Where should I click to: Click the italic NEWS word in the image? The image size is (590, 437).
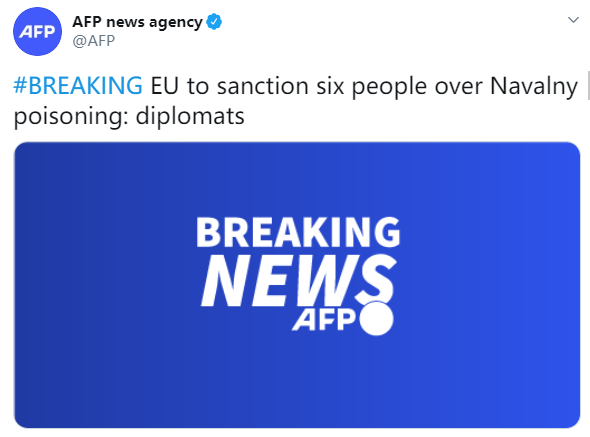(298, 280)
